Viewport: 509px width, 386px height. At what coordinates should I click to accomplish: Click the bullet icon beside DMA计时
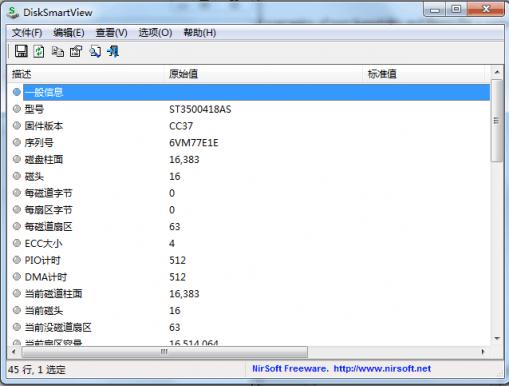(17, 276)
